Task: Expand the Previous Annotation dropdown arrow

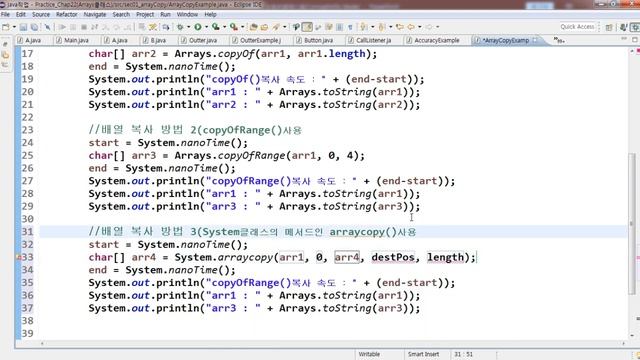Action: tap(391, 27)
